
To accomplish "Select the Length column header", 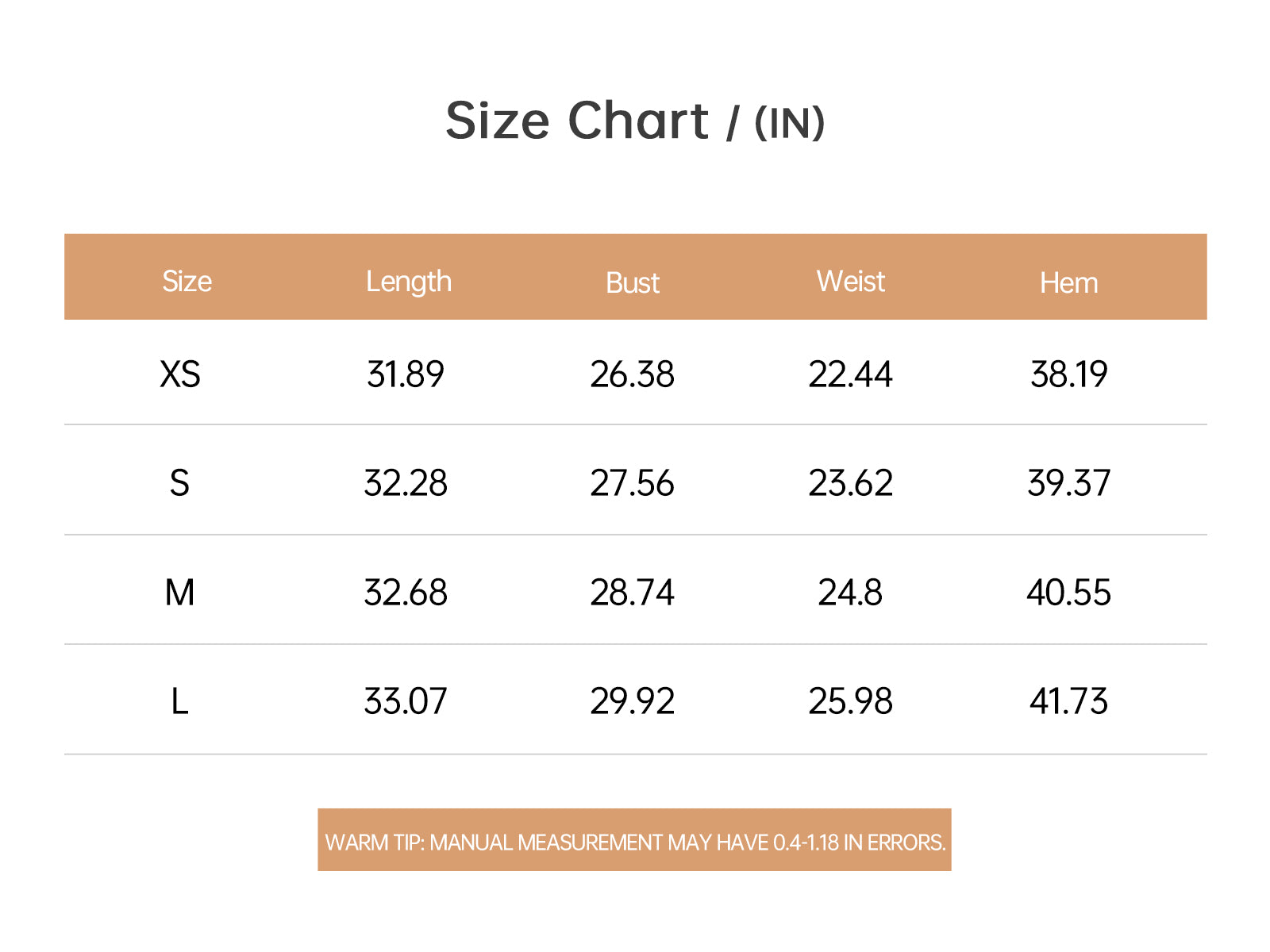I will pos(409,282).
